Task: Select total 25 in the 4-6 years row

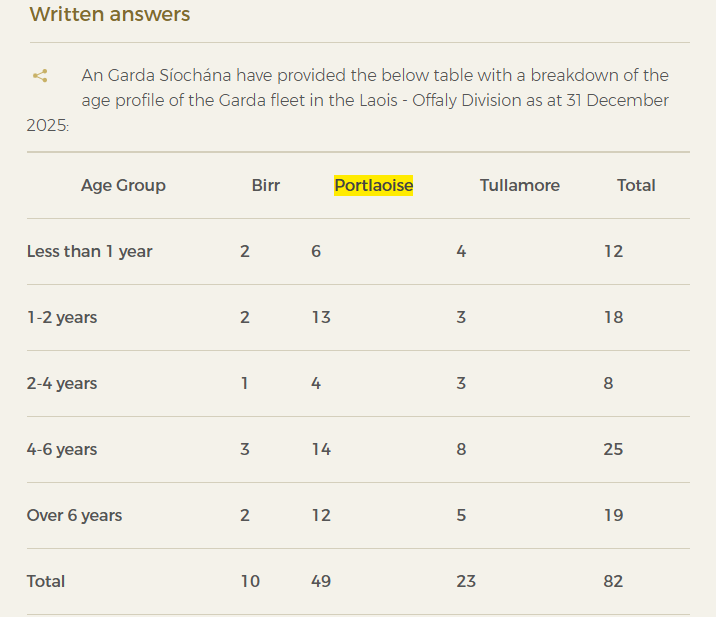Action: pyautogui.click(x=613, y=449)
